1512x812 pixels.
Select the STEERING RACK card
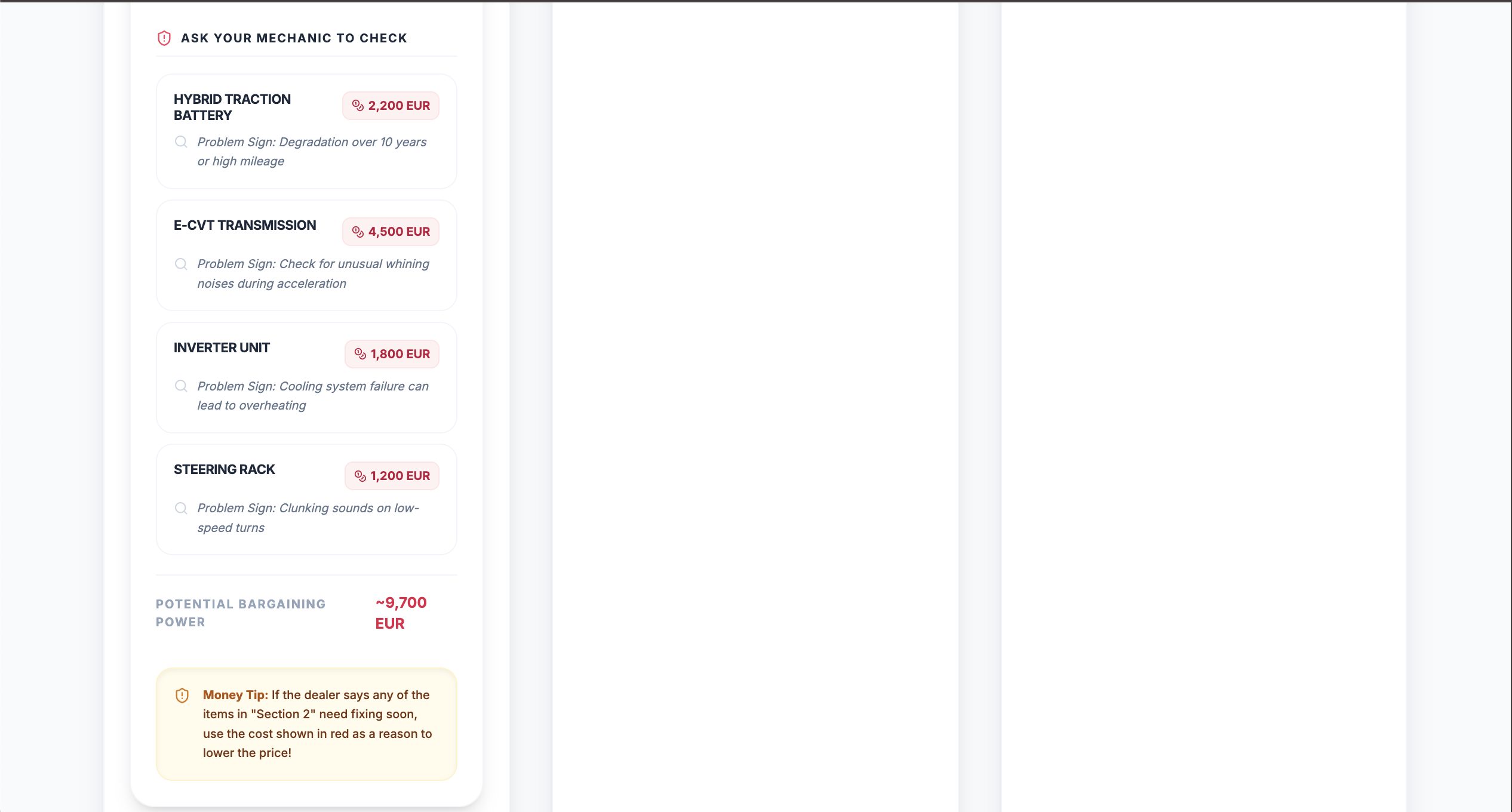(306, 500)
